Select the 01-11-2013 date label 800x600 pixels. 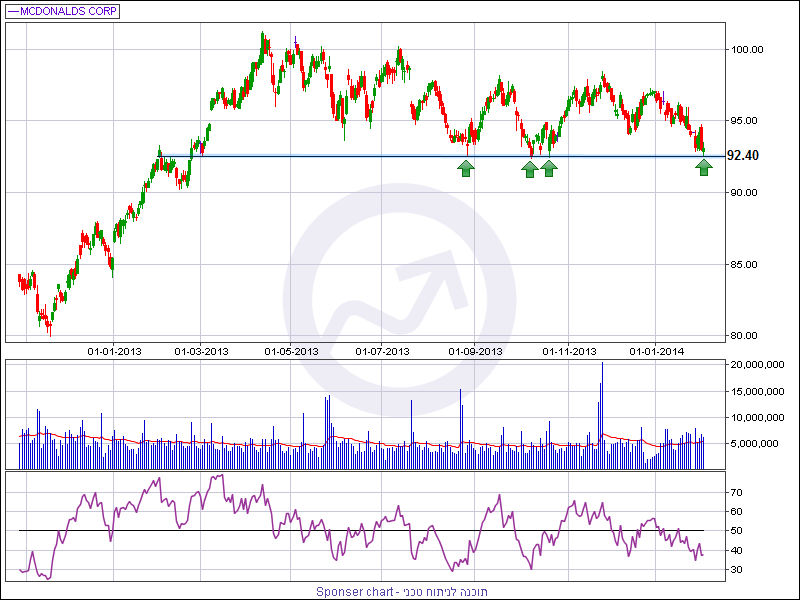[x=569, y=352]
